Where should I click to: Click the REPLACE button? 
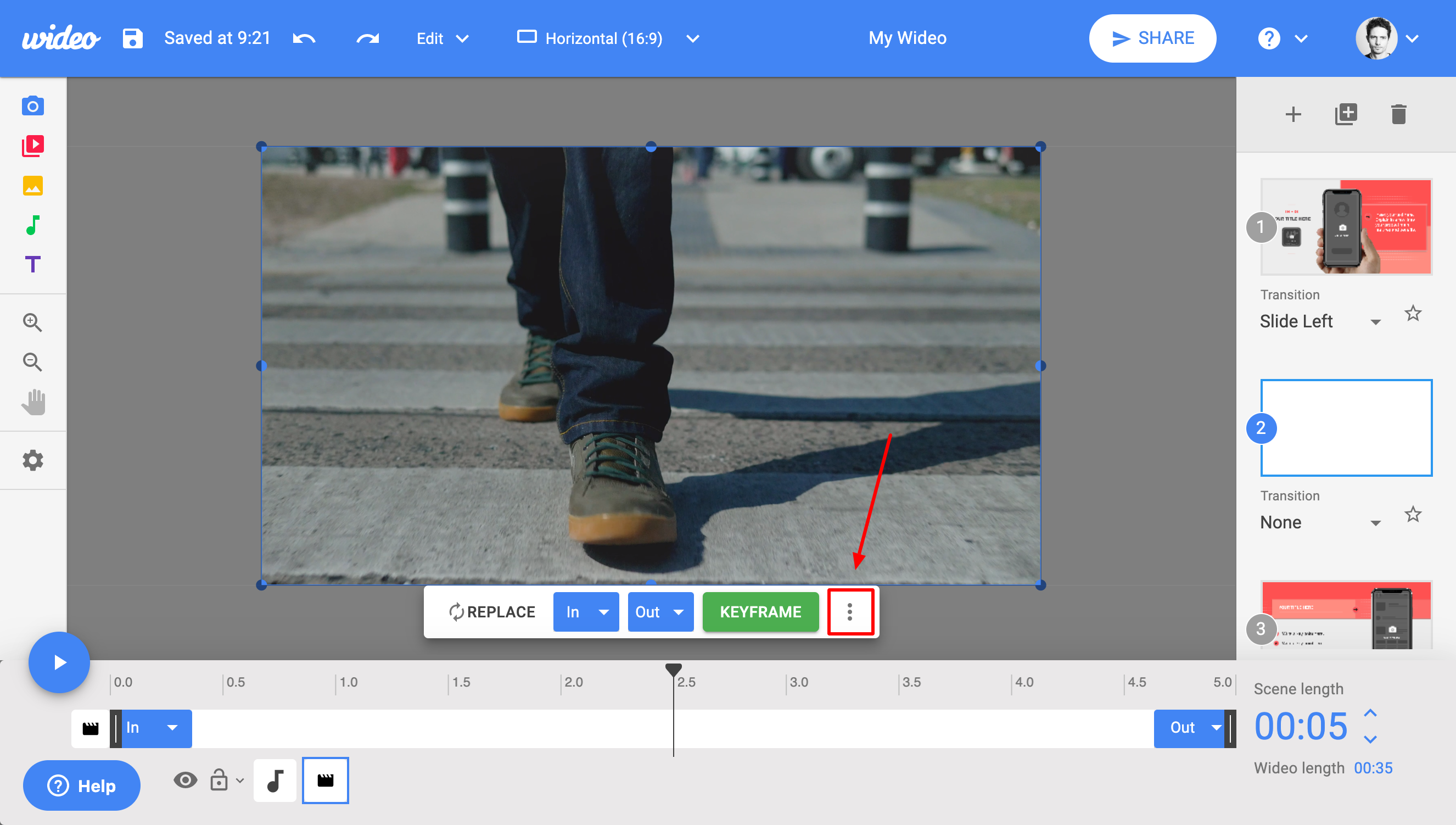coord(491,612)
